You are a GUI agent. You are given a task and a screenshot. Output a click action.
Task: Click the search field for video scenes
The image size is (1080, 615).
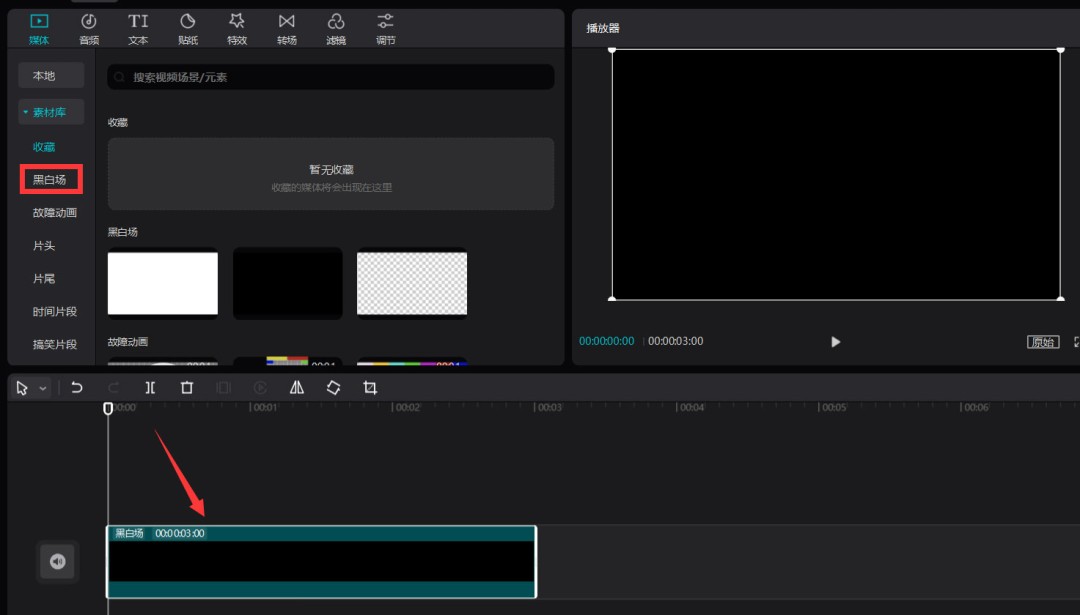(x=330, y=77)
